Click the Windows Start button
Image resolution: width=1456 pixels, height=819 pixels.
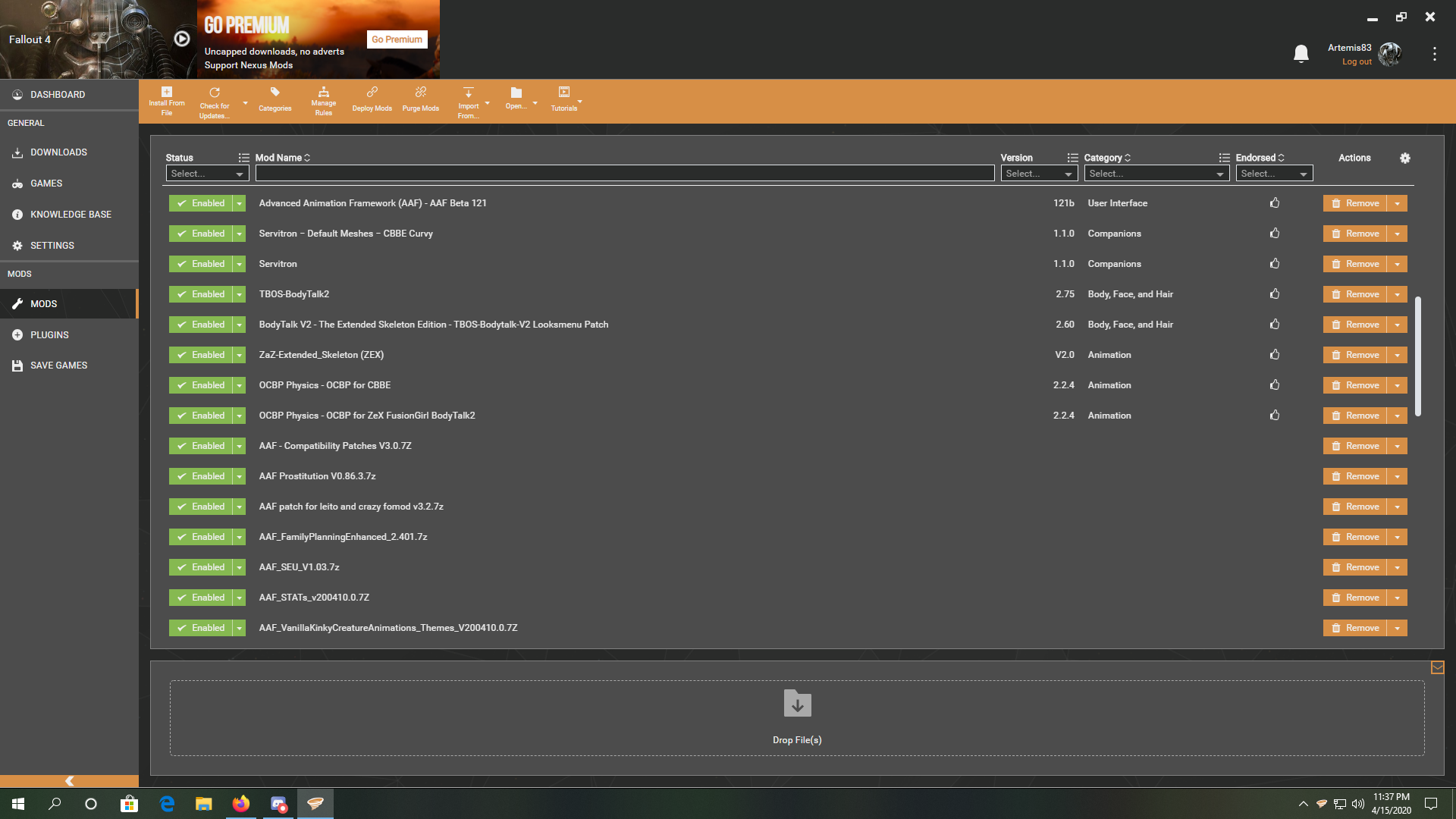point(18,804)
